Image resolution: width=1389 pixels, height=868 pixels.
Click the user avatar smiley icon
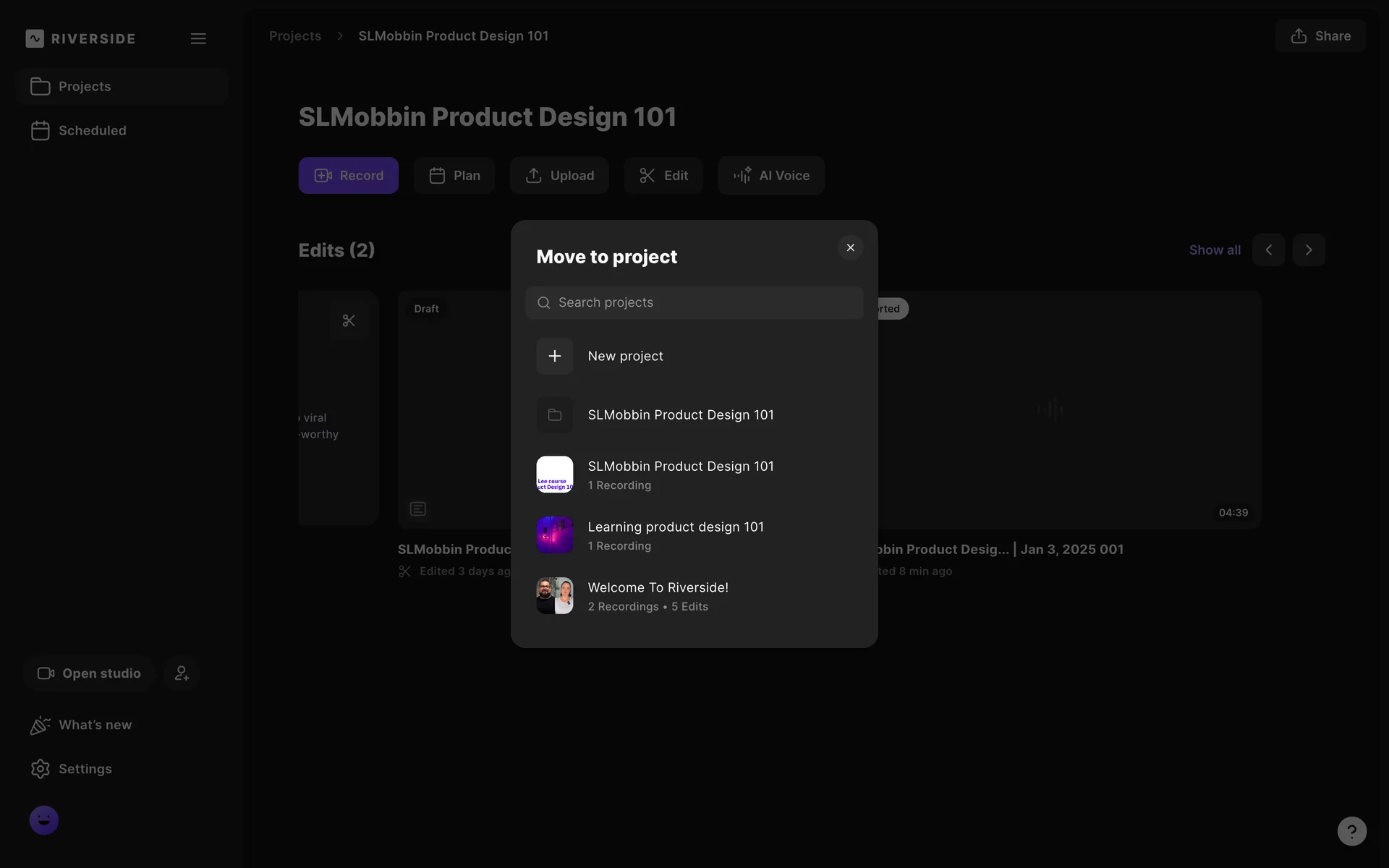pyautogui.click(x=44, y=820)
